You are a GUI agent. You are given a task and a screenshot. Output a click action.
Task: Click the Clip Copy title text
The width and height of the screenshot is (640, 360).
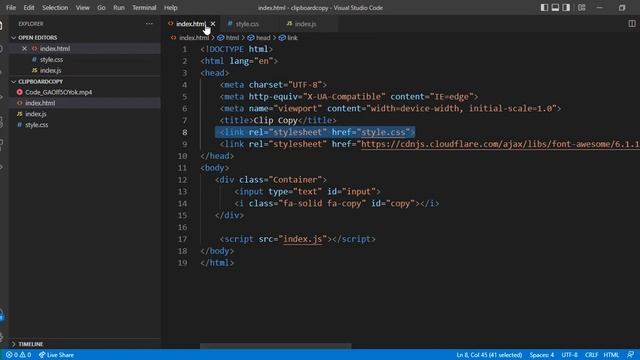click(276, 120)
